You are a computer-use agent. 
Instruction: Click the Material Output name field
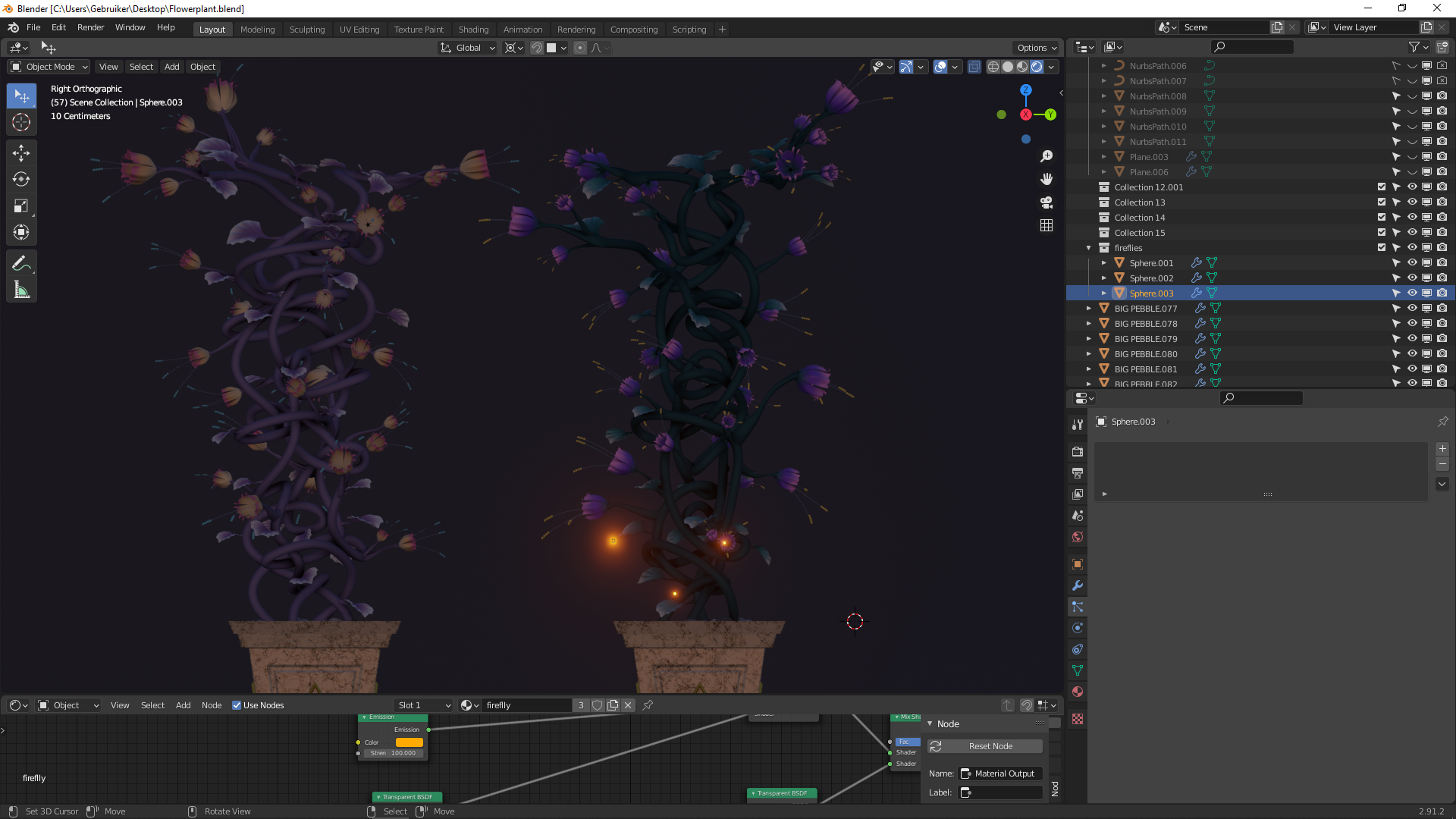point(1004,773)
